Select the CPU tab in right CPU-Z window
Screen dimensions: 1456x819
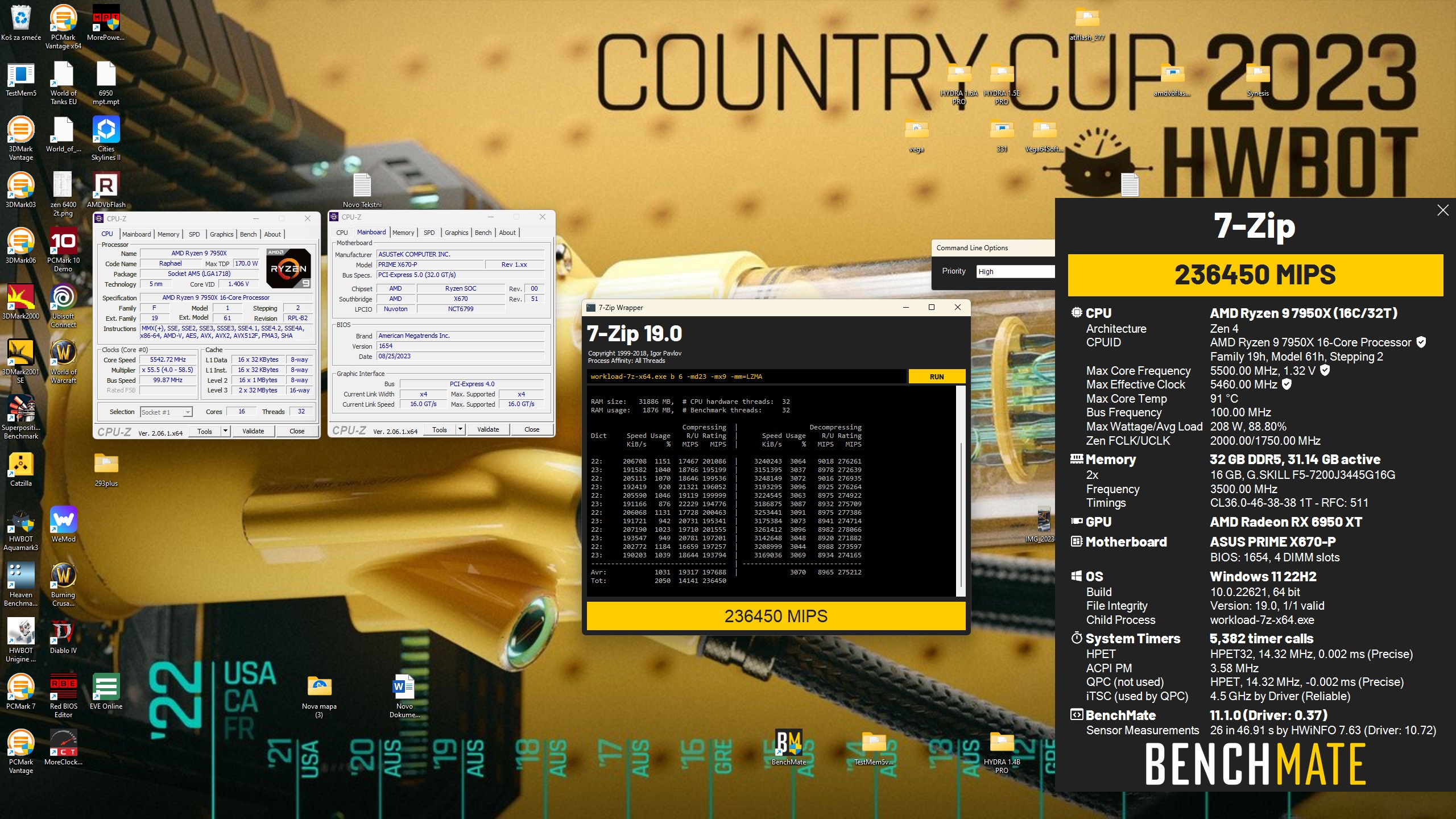pyautogui.click(x=342, y=232)
